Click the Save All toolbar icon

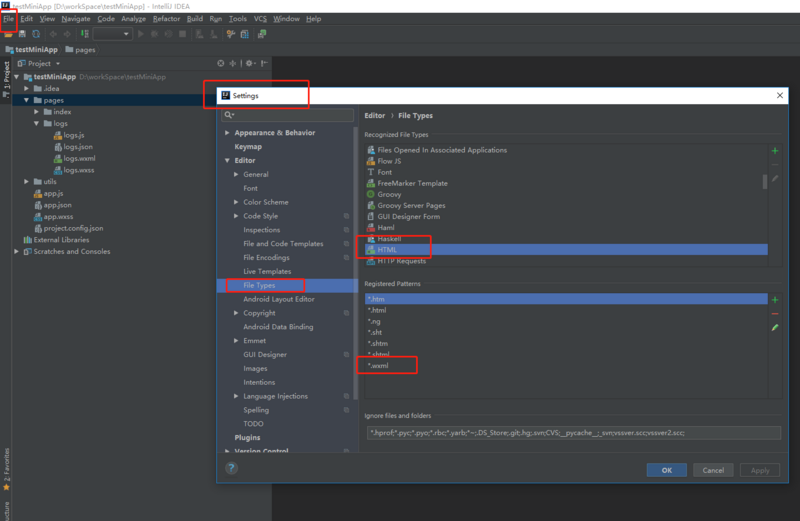22,34
